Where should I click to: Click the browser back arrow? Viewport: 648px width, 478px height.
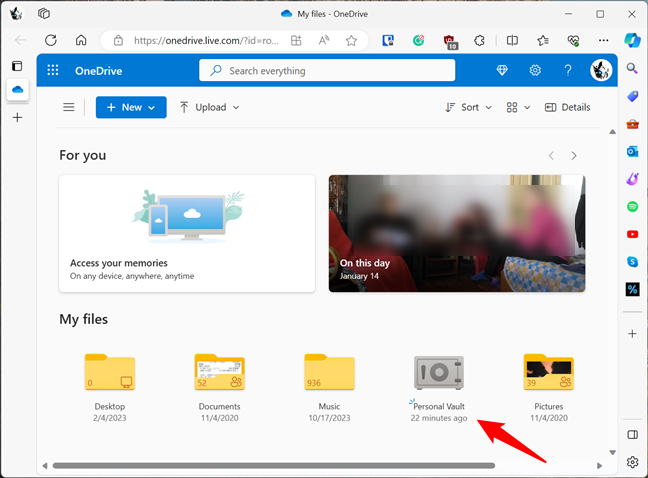[x=20, y=40]
